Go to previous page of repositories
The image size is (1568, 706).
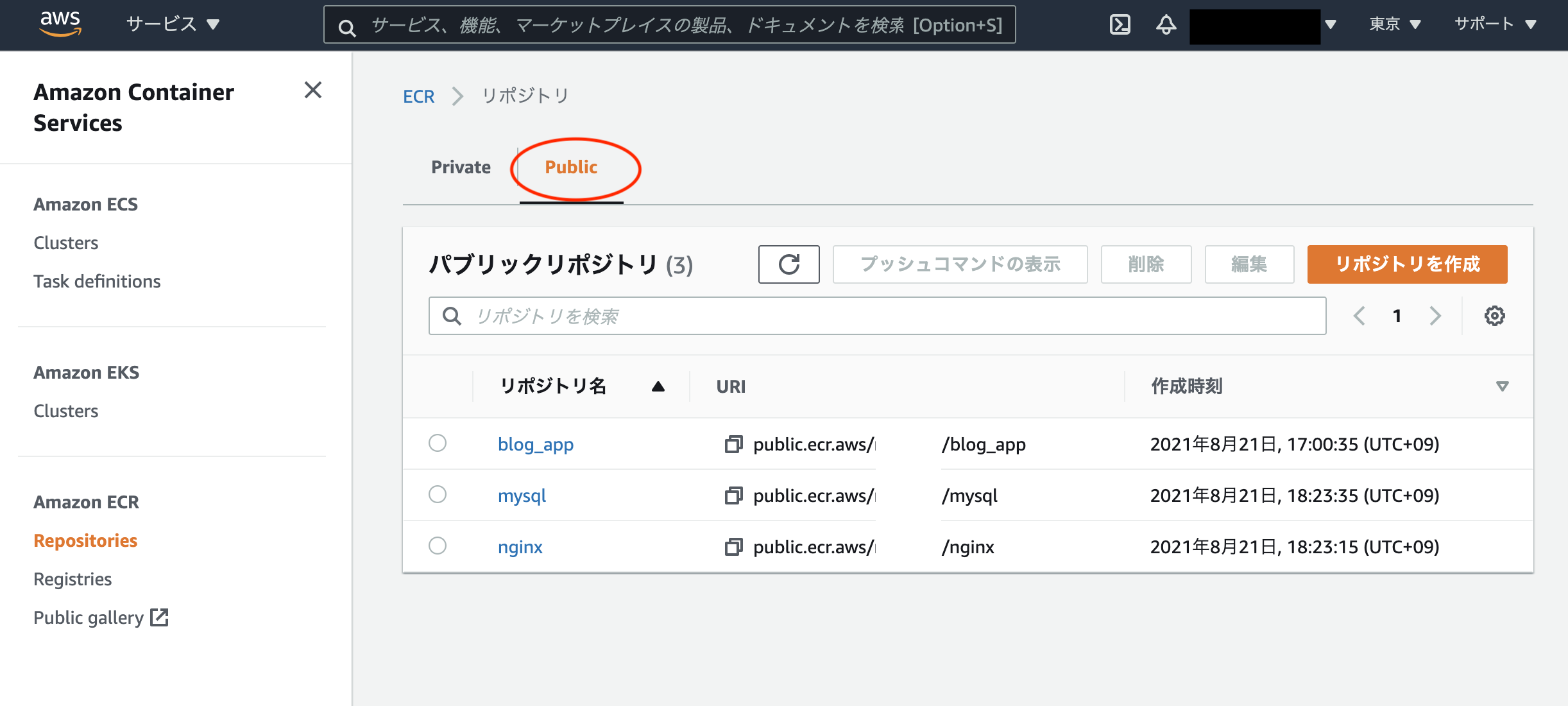[x=1359, y=316]
